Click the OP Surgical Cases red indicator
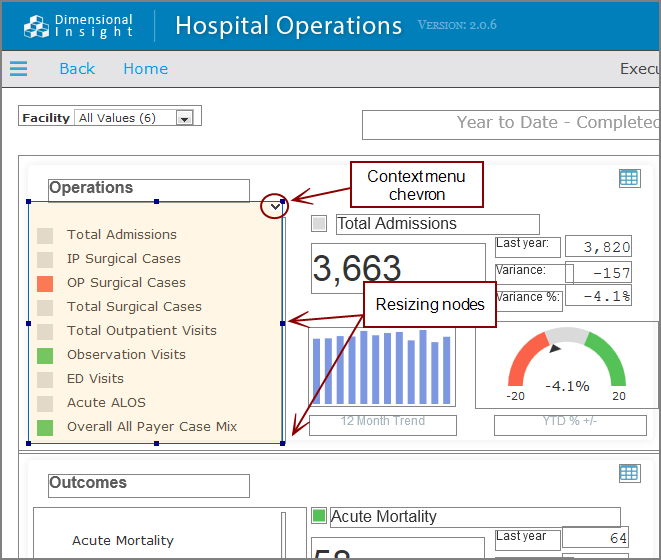Screen dimensions: 661x560 click(x=45, y=283)
